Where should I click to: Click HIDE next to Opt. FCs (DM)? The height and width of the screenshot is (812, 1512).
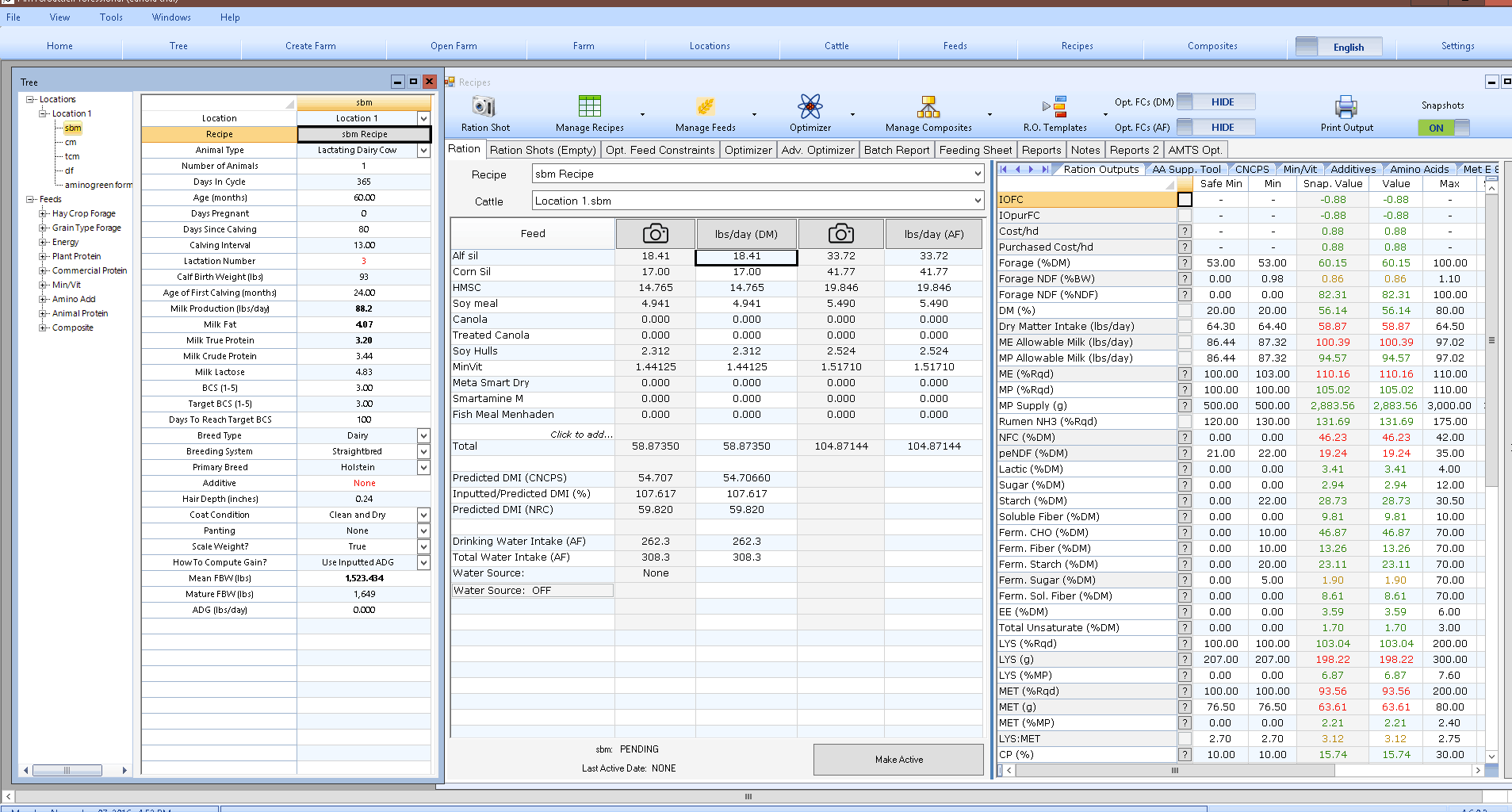(1222, 101)
